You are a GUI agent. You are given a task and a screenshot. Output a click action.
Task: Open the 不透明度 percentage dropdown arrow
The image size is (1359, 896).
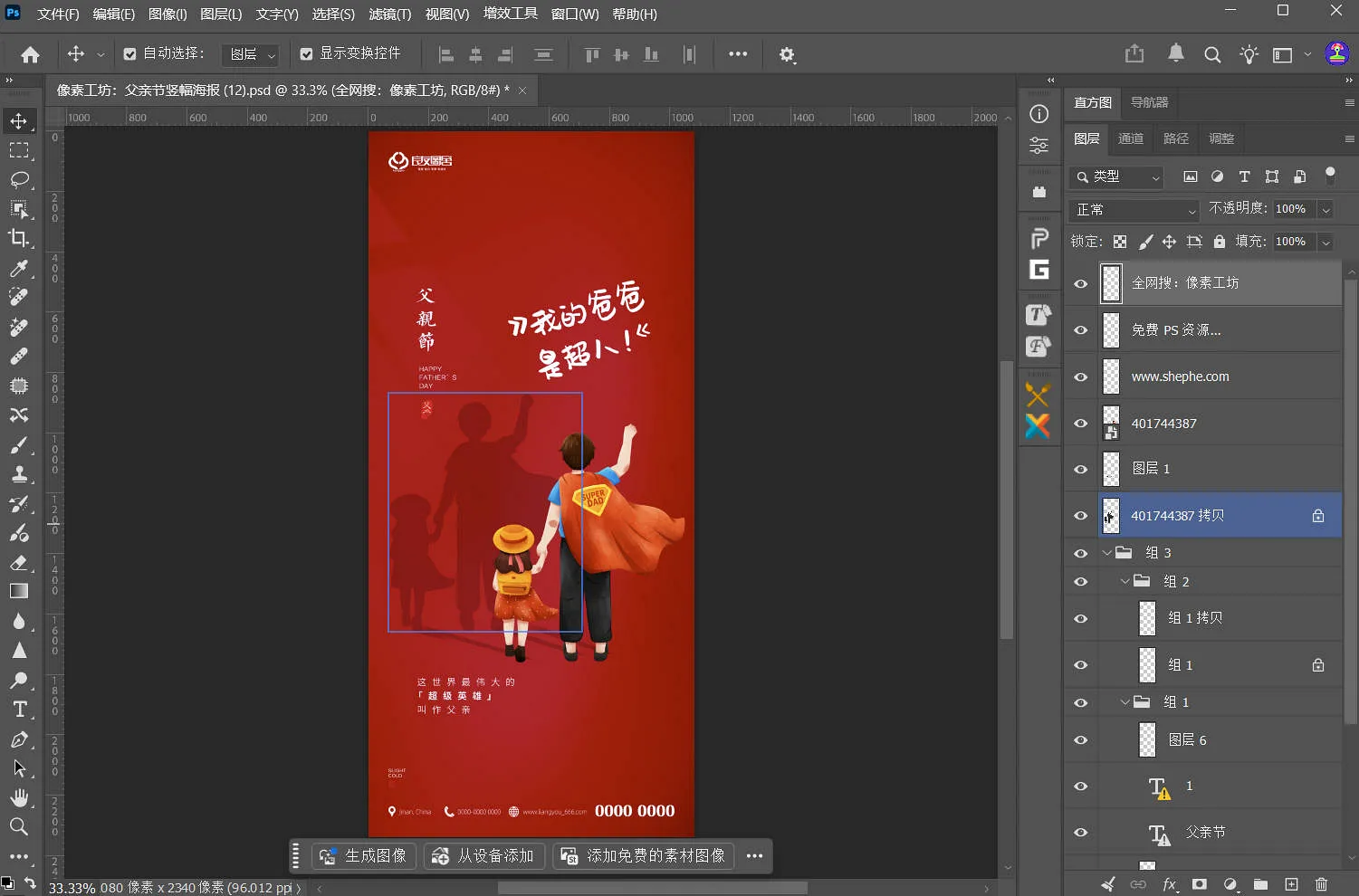tap(1326, 209)
